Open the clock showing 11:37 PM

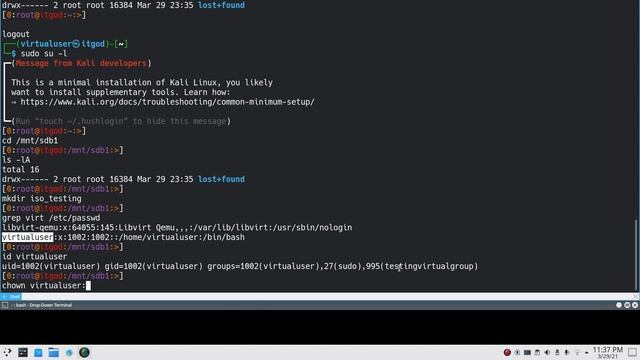[607, 353]
